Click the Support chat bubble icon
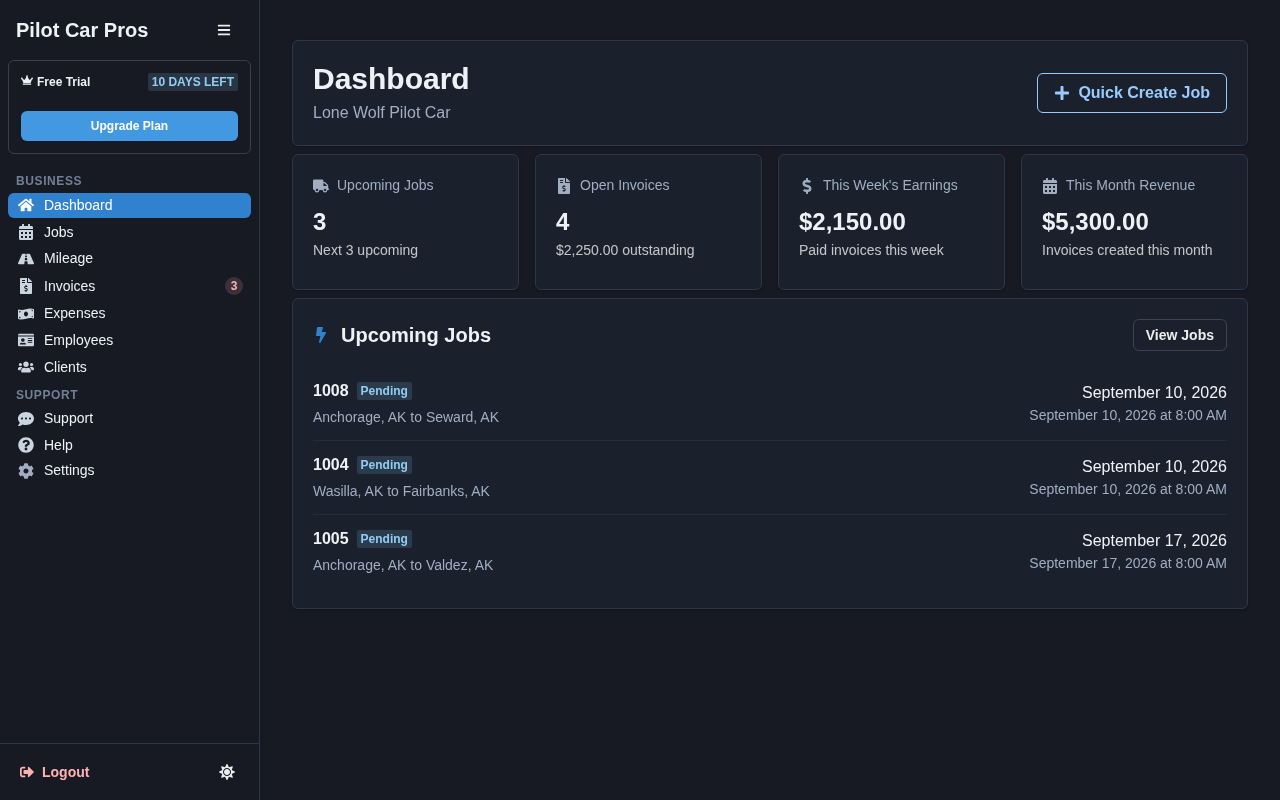1280x800 pixels. point(26,418)
